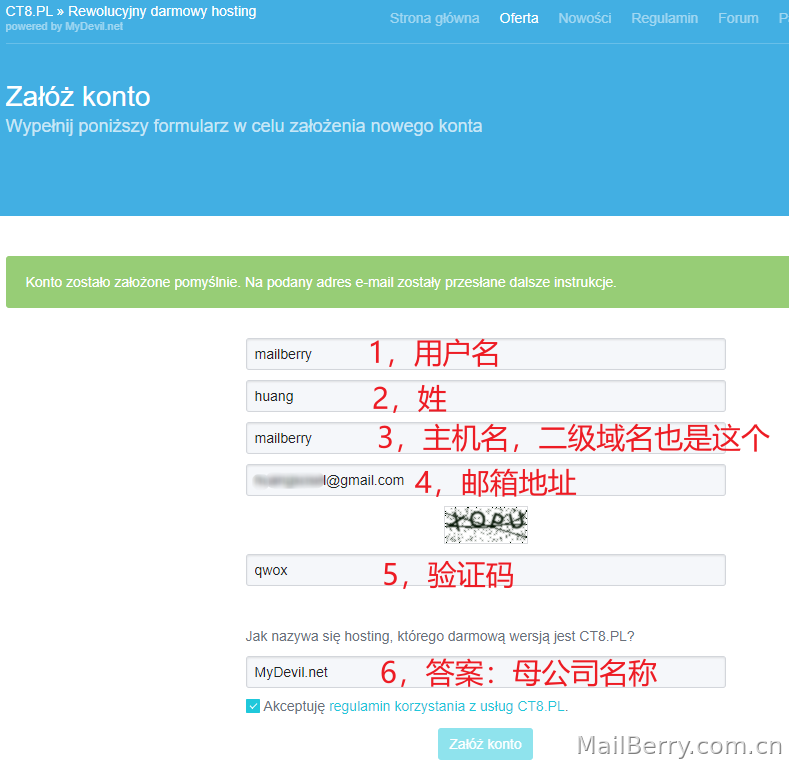Open the Nowości menu item
Viewport: 789px width, 763px height.
585,18
